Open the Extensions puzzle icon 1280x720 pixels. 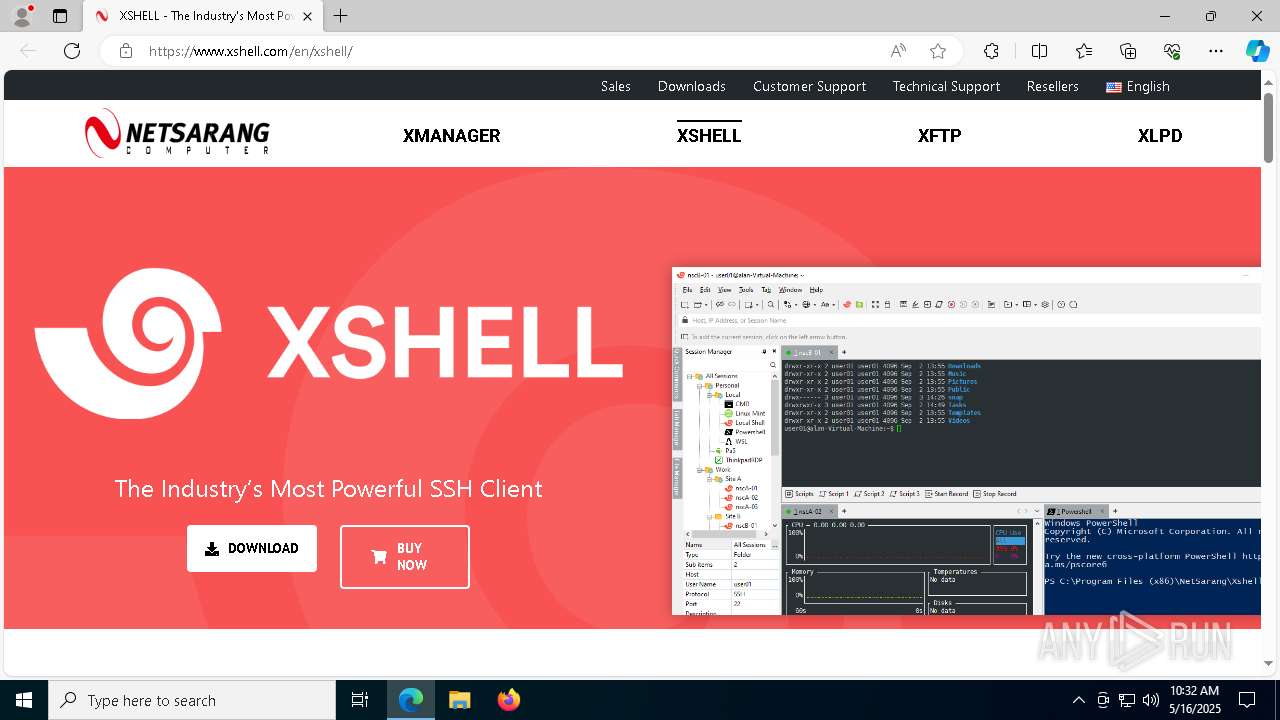(991, 51)
